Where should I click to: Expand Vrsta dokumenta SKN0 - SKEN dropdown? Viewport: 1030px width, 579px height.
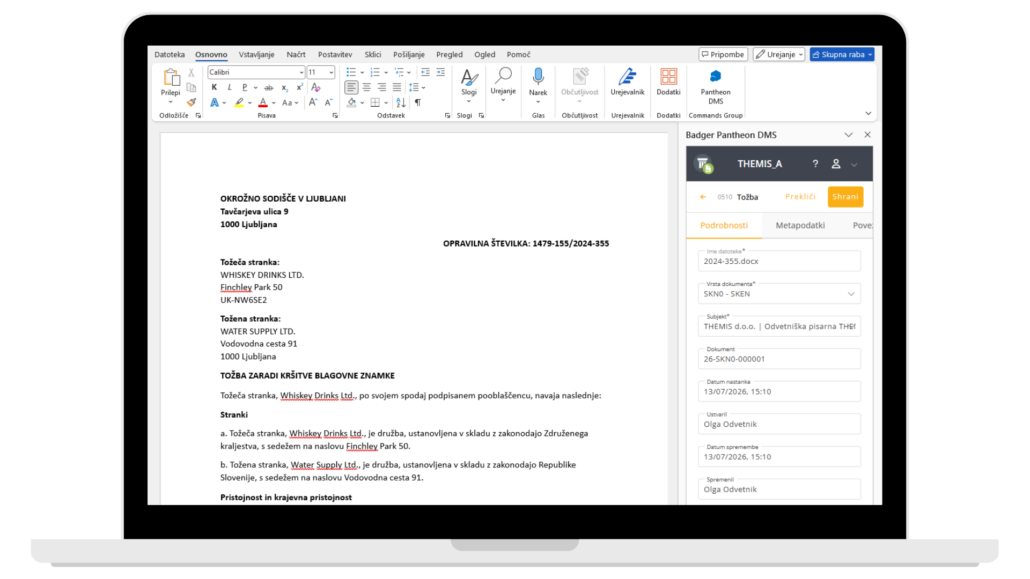click(851, 294)
